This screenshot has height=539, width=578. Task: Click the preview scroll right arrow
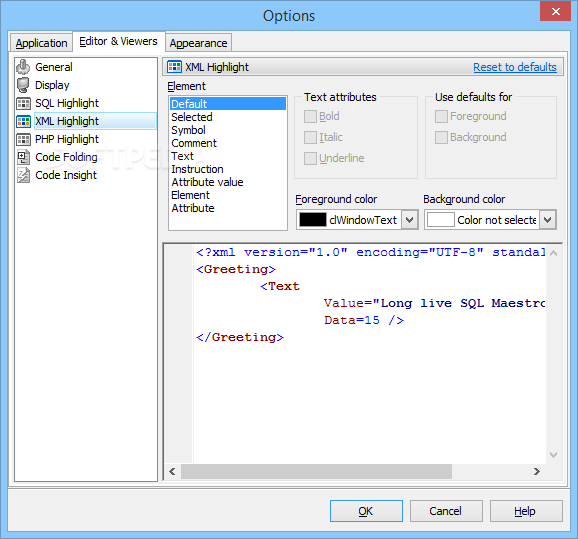(537, 472)
